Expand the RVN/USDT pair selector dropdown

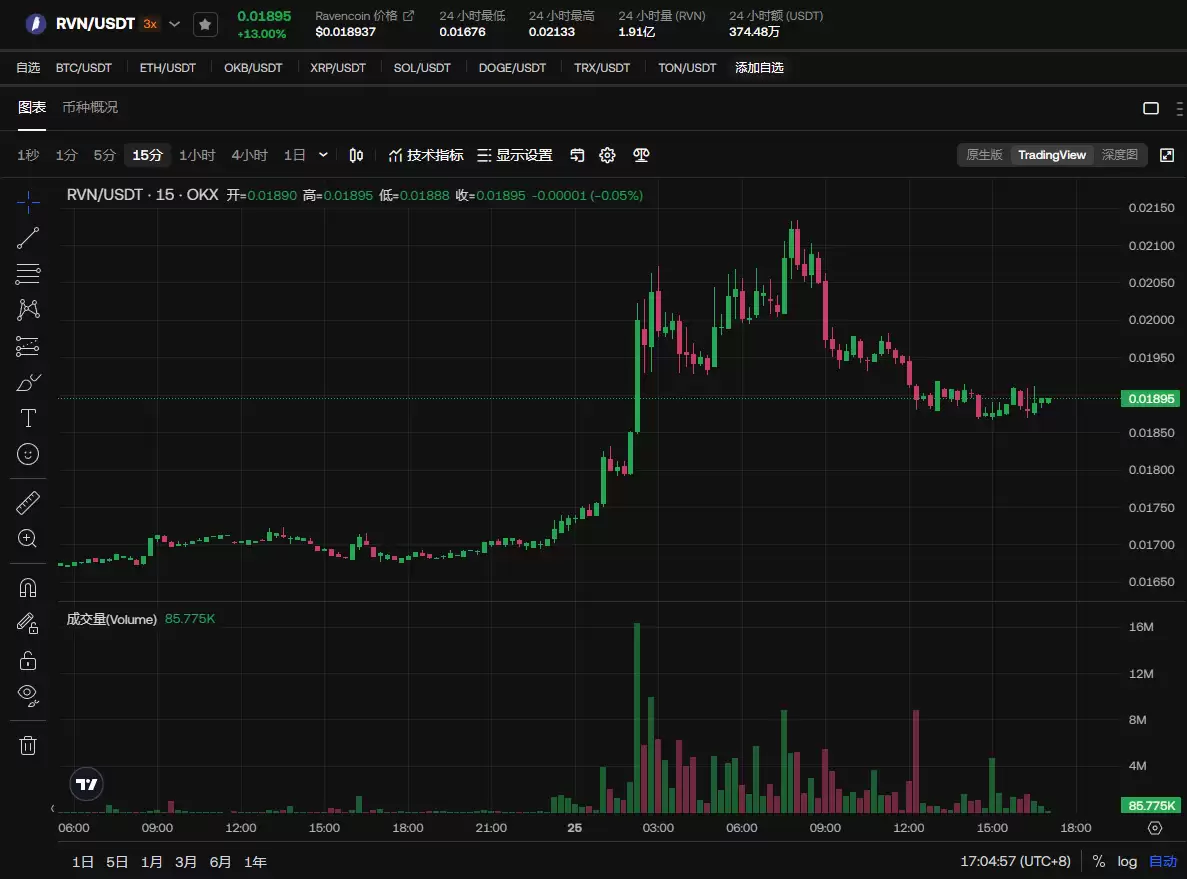pos(175,24)
